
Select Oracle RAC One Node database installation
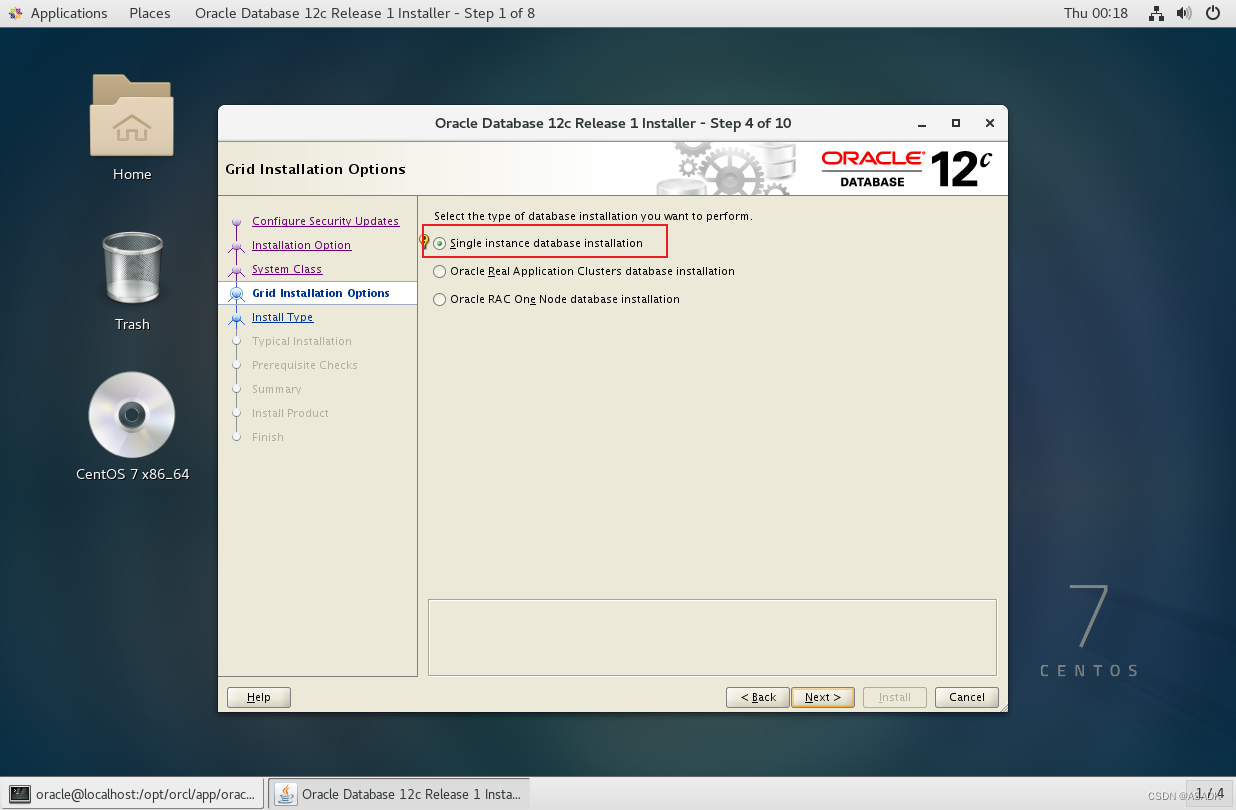[440, 299]
